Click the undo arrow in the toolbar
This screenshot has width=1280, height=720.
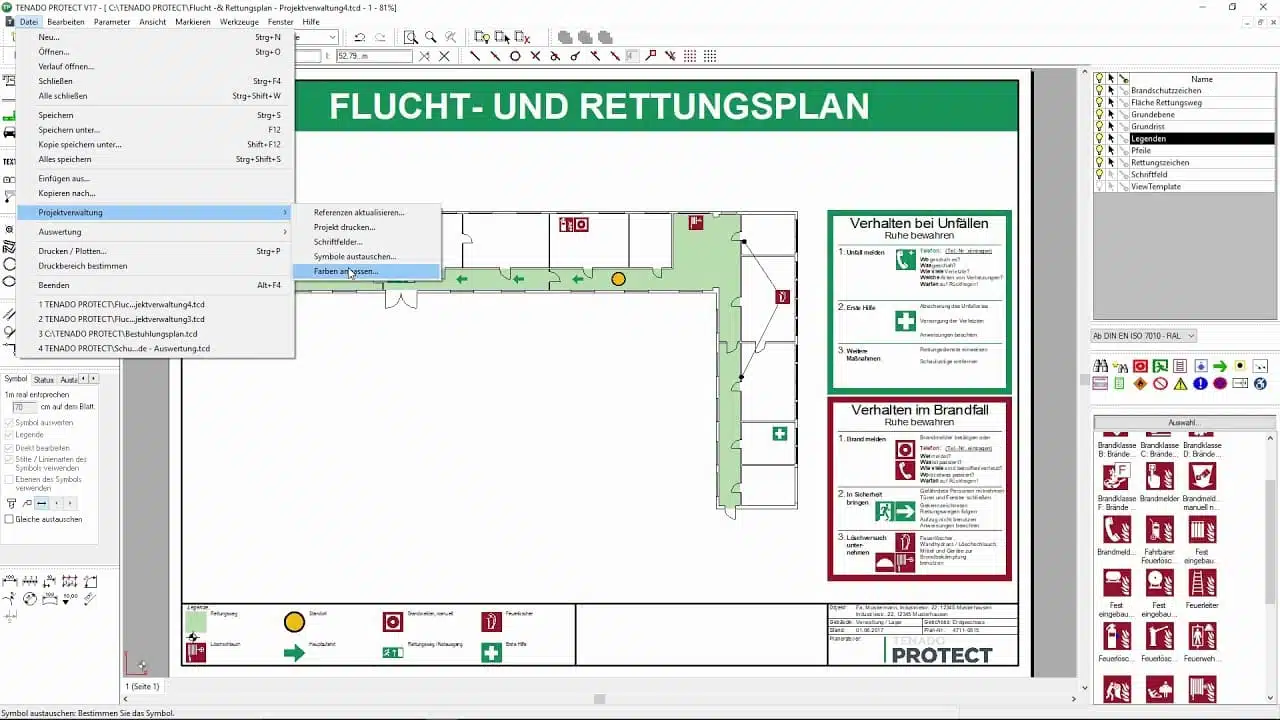360,37
